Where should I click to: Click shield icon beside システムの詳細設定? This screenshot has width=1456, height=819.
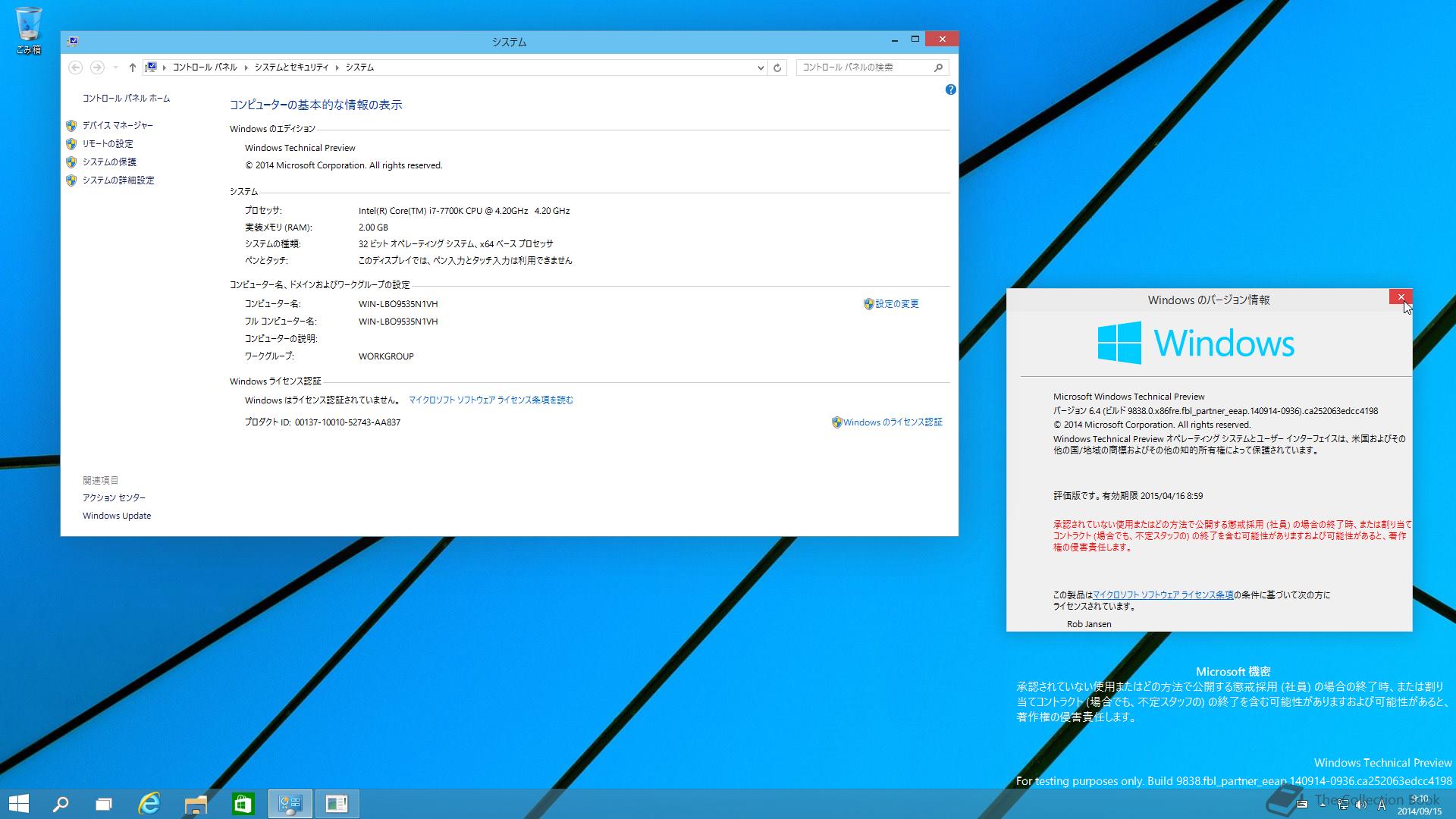[71, 180]
